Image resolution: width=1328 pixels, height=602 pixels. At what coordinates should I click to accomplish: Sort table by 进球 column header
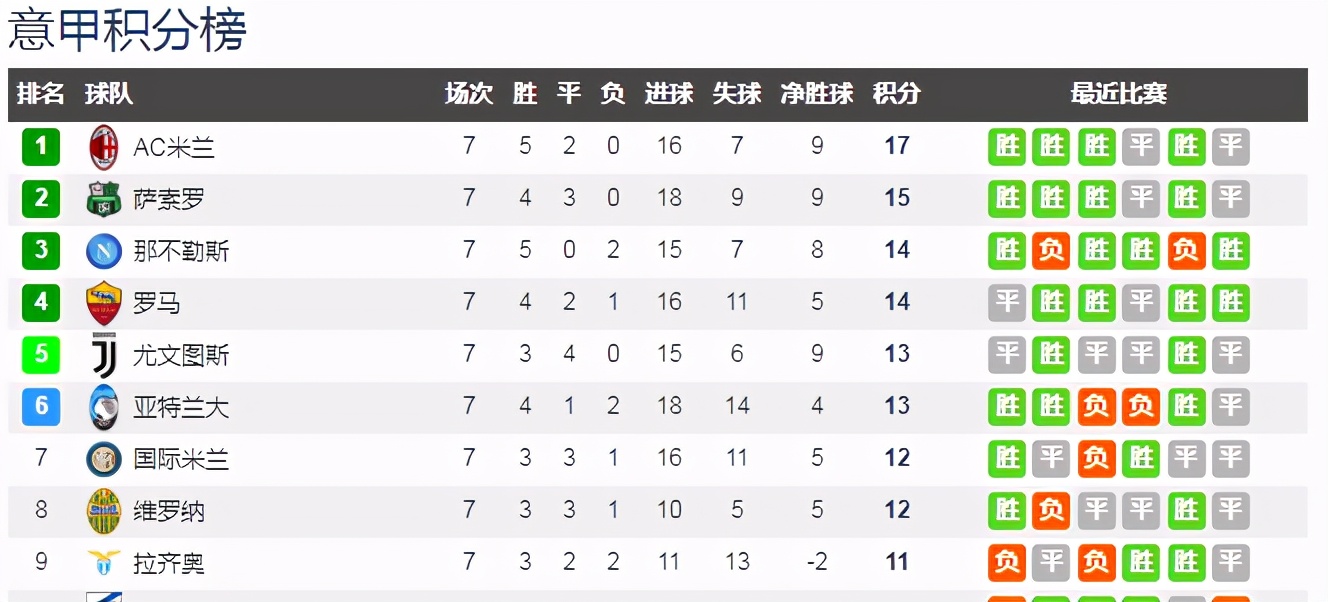pyautogui.click(x=669, y=94)
